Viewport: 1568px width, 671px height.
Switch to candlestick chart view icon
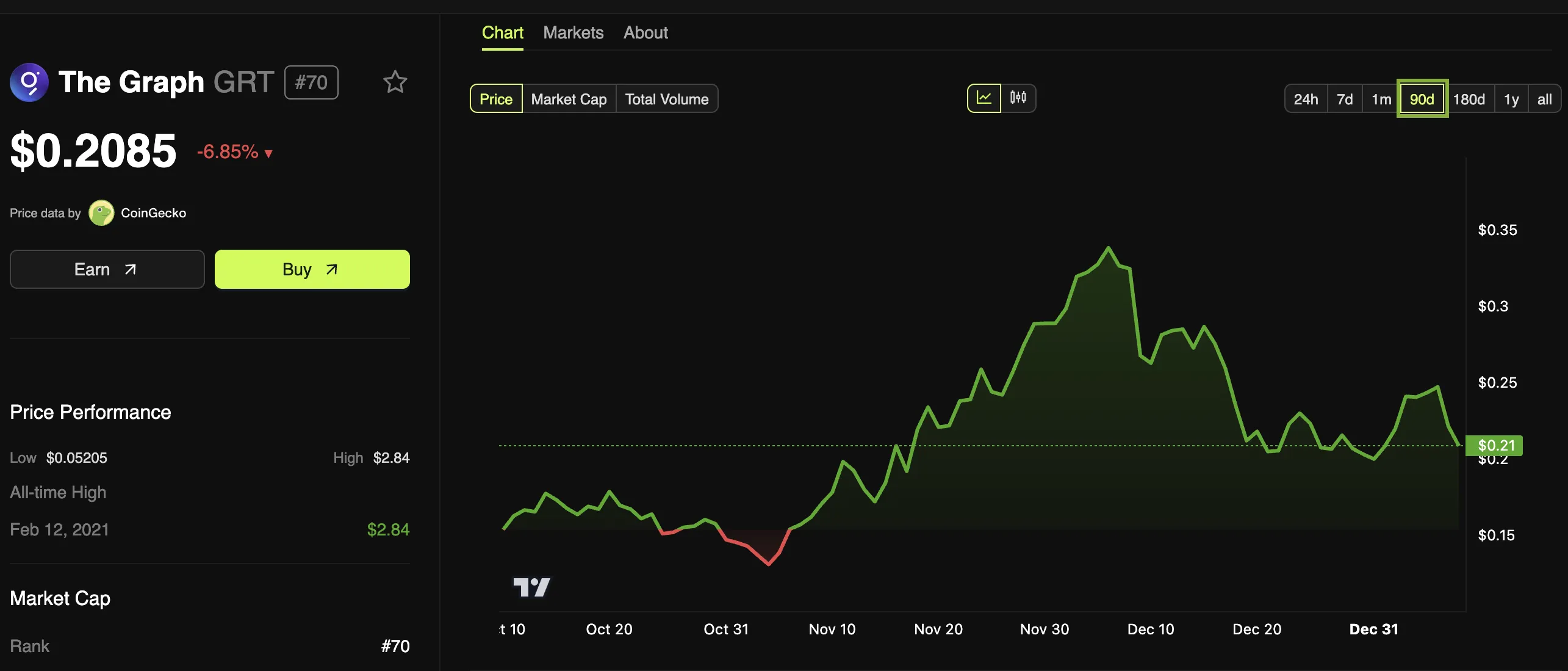click(x=1018, y=98)
